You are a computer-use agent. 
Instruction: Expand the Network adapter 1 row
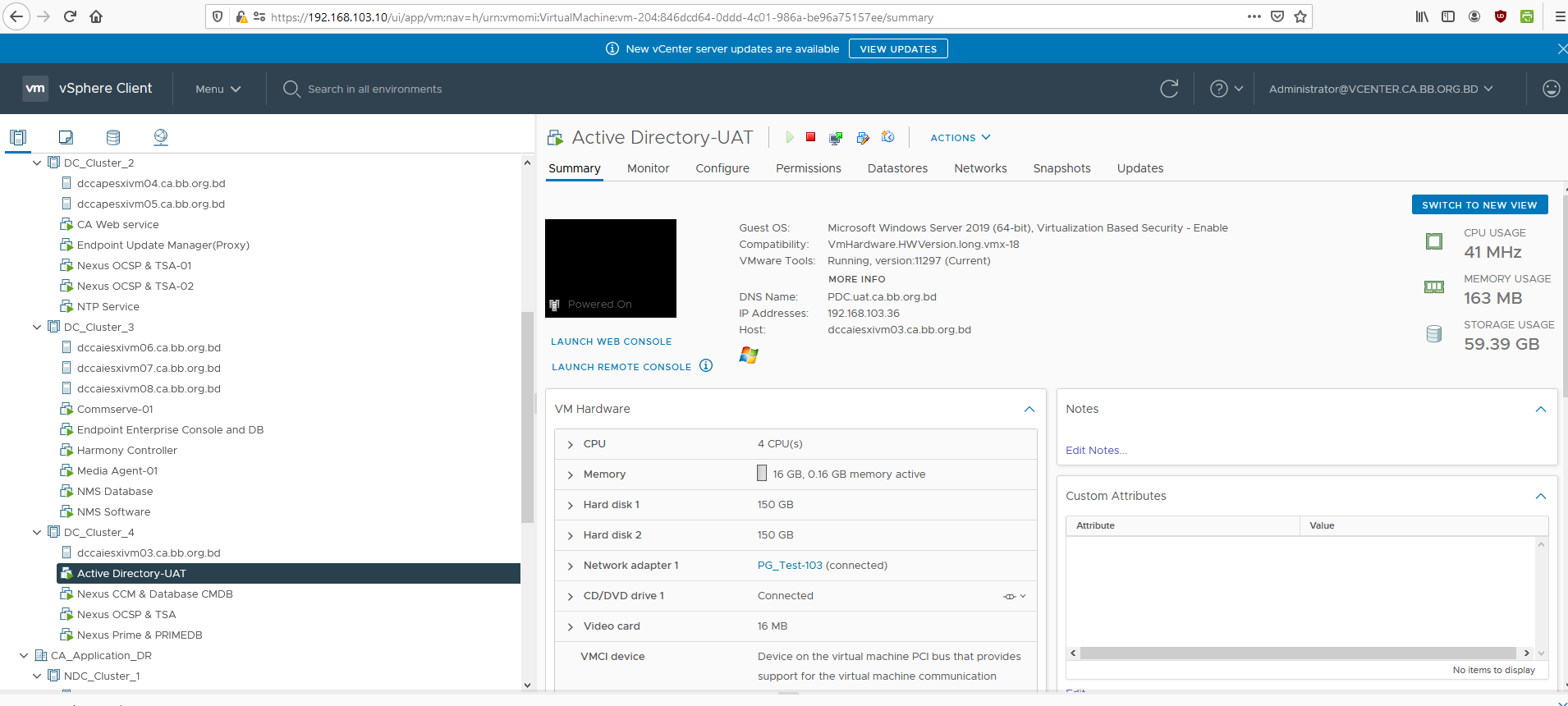pos(571,566)
